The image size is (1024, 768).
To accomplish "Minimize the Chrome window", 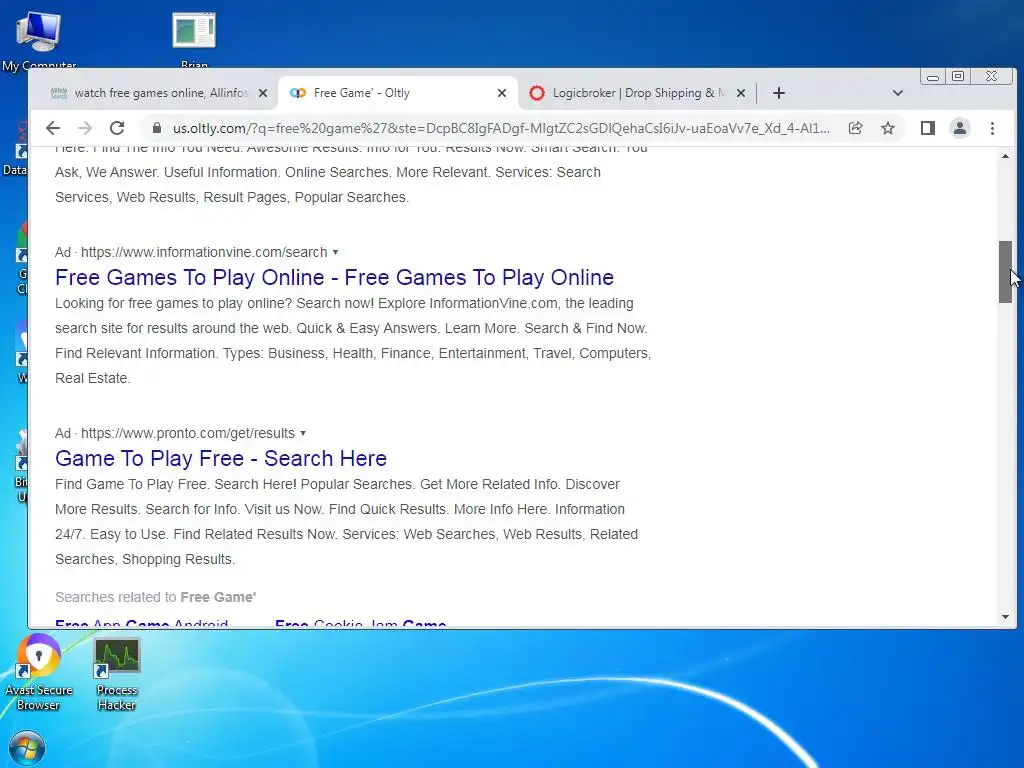I will click(933, 77).
